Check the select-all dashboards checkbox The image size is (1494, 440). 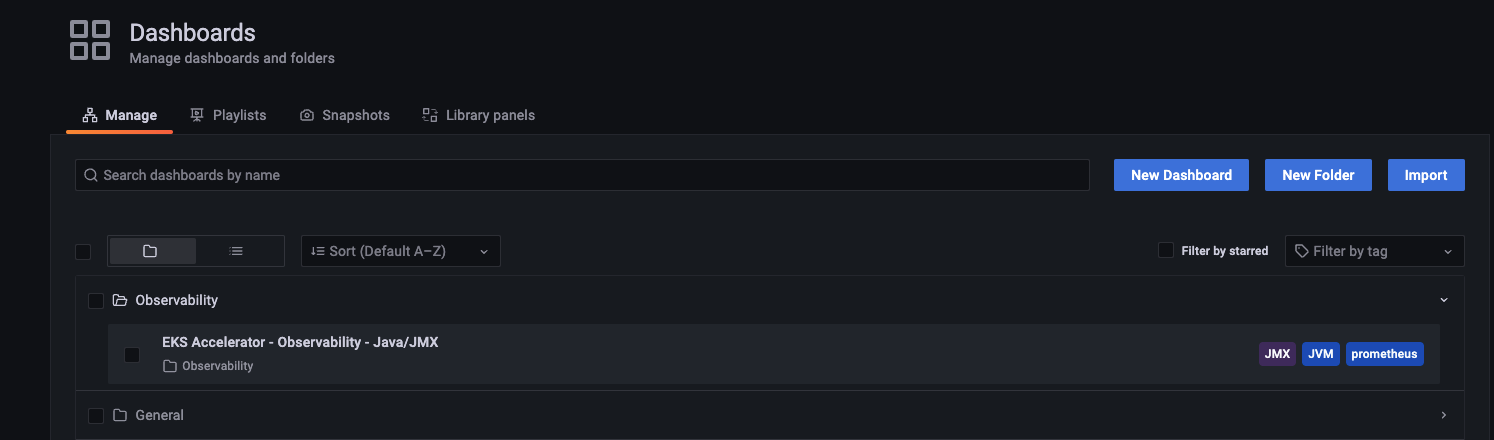(83, 252)
